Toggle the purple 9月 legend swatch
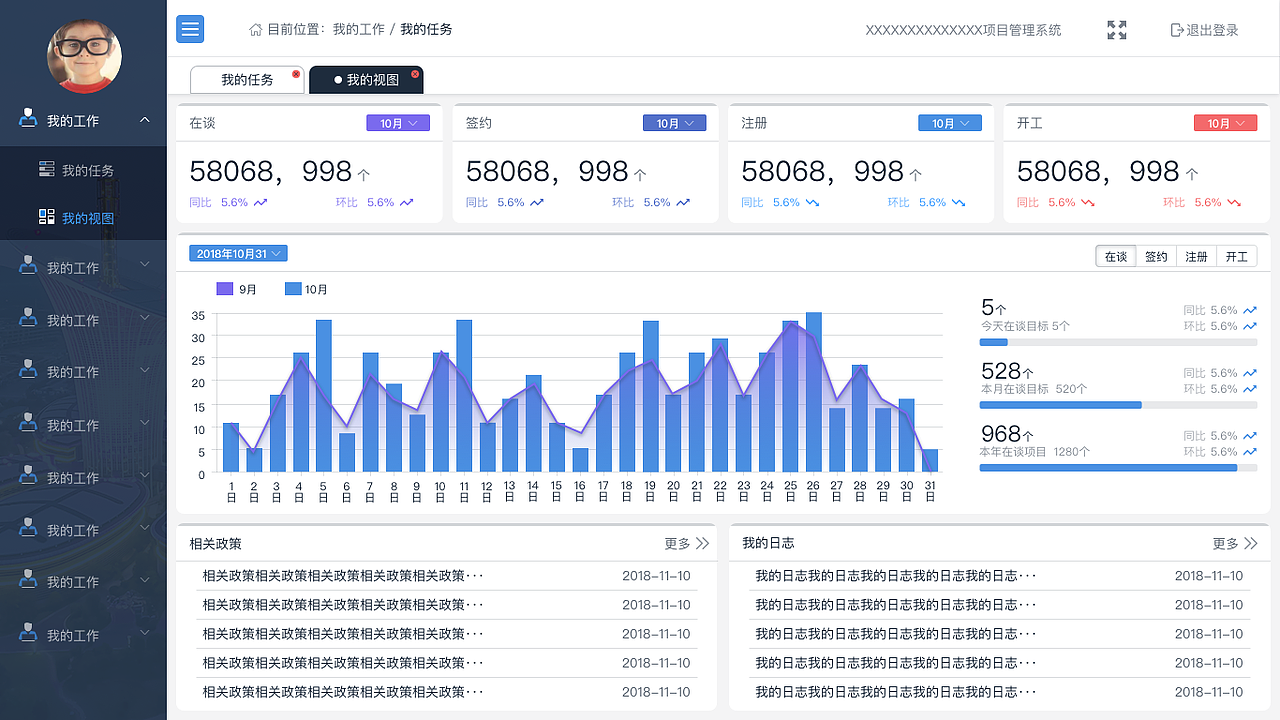 click(x=225, y=289)
